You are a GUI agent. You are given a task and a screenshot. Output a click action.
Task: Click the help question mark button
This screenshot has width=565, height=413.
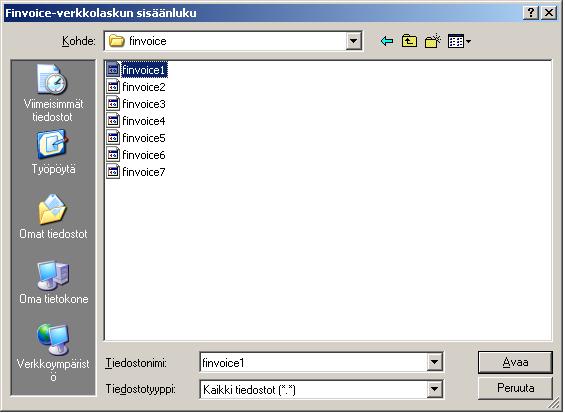pos(531,13)
